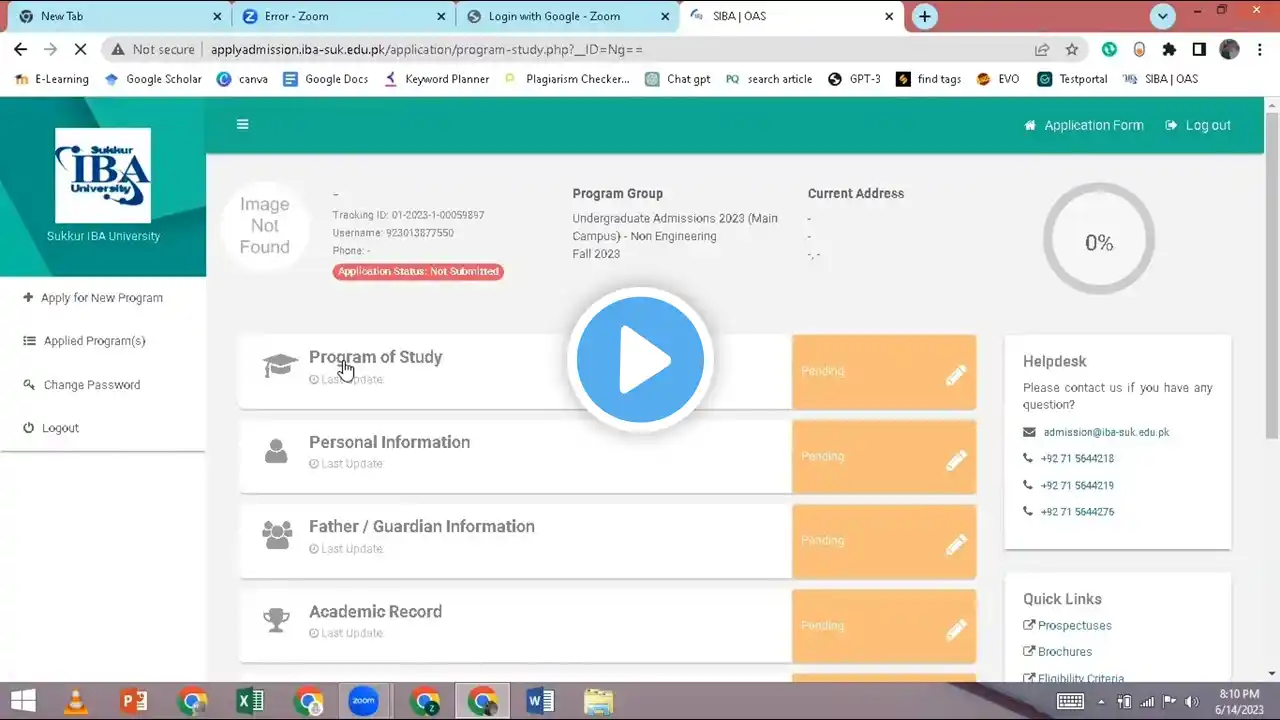Viewport: 1280px width, 720px height.
Task: Click Application Form header link
Action: point(1084,125)
